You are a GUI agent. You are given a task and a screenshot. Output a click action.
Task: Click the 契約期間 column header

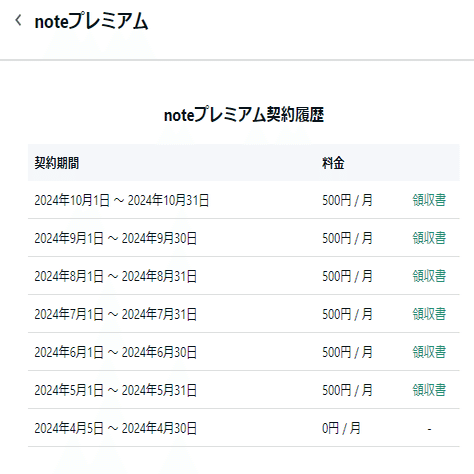coord(57,163)
